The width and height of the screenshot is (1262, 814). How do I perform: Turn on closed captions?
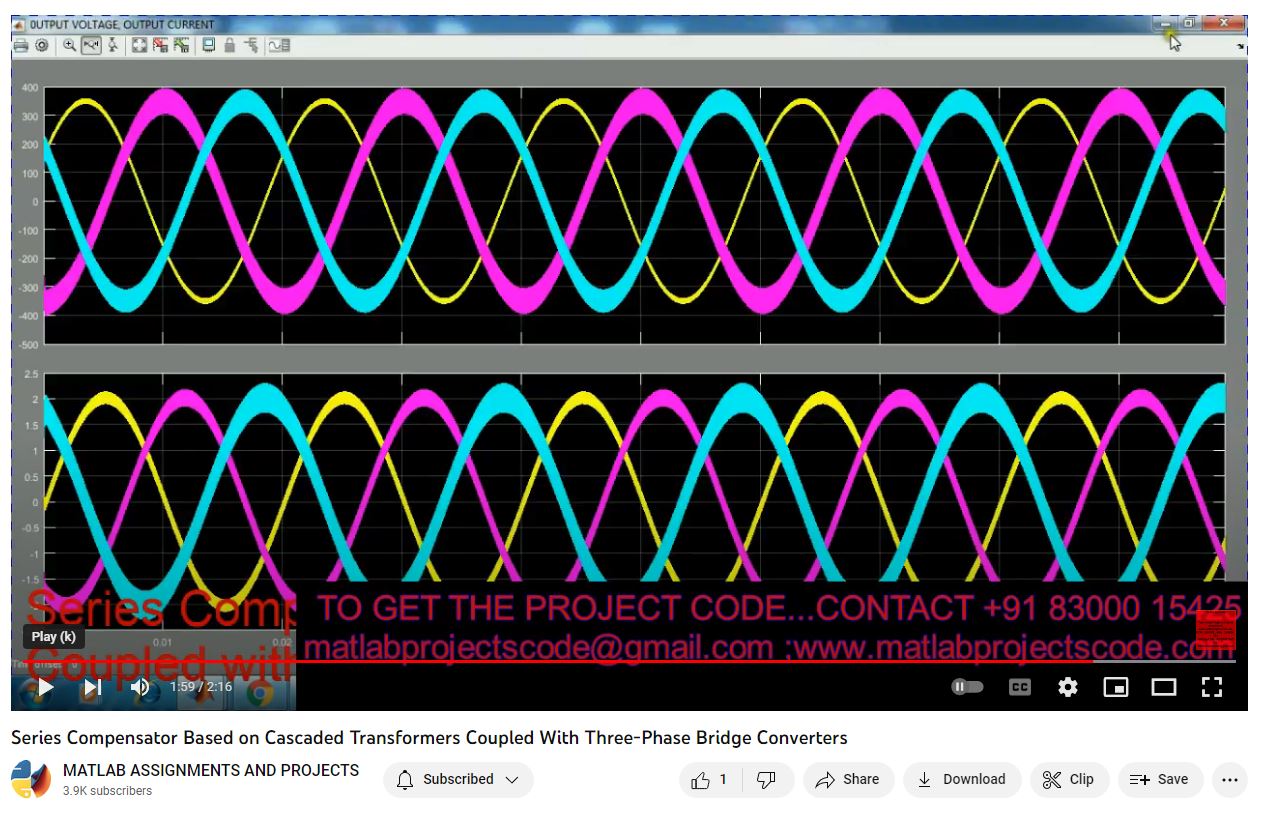[x=1019, y=687]
